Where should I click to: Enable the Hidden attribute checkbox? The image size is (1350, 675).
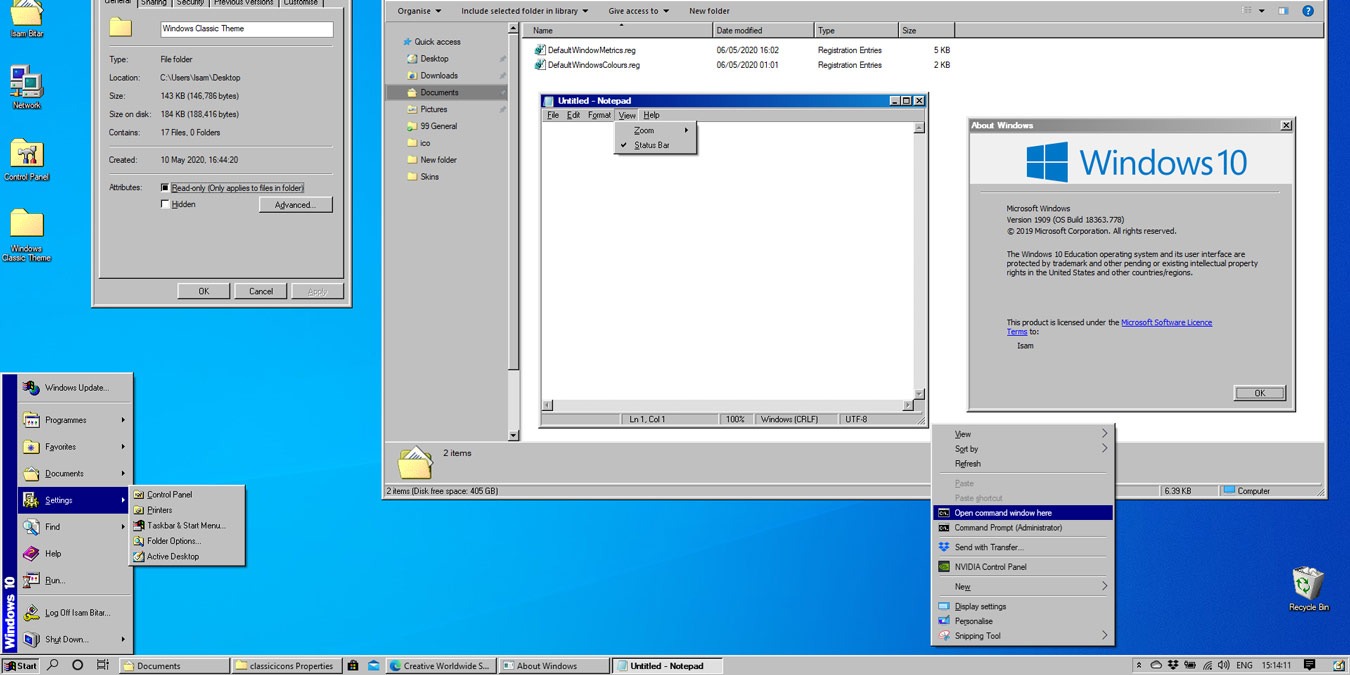(165, 204)
